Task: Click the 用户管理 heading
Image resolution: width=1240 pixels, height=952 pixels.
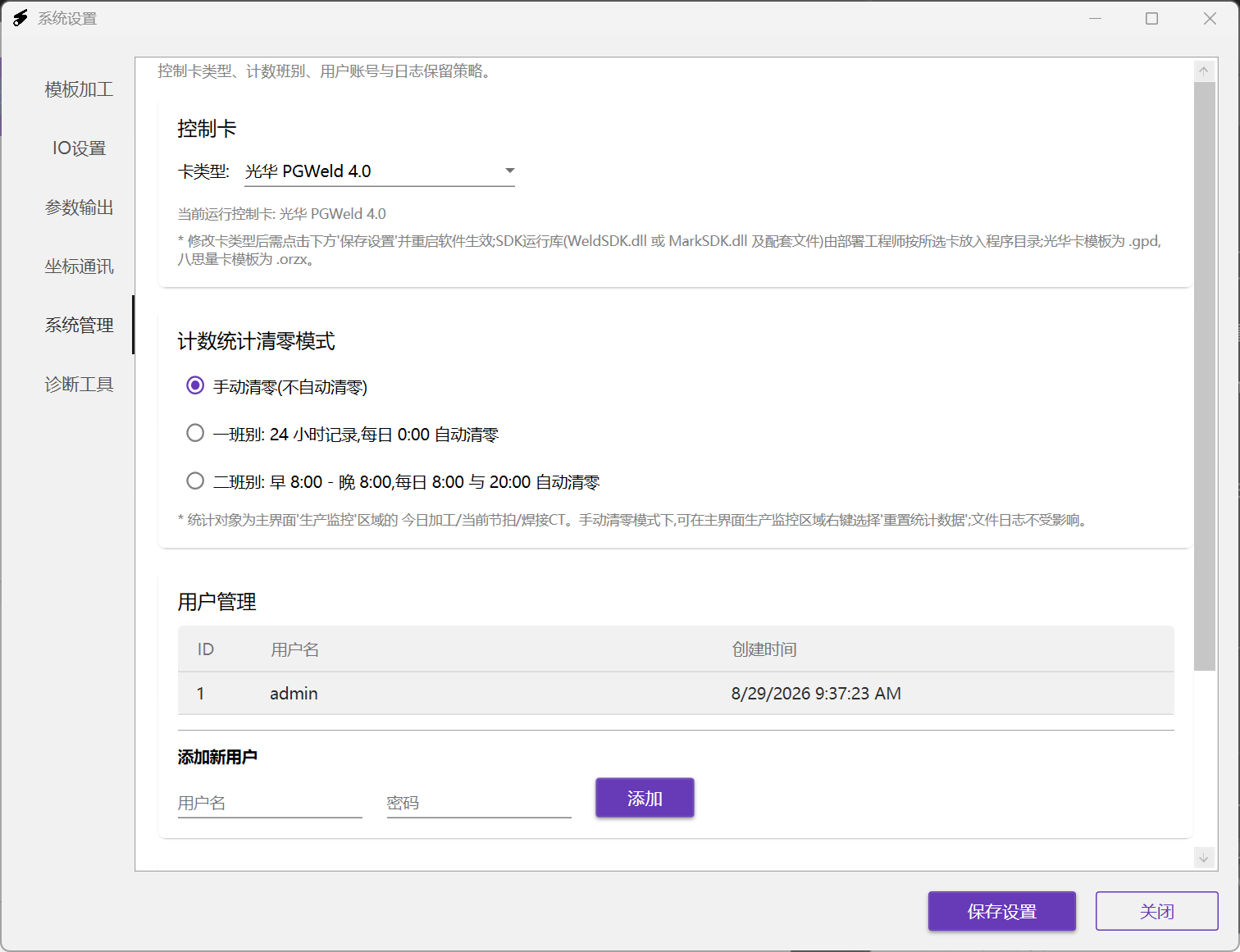Action: coord(217,602)
